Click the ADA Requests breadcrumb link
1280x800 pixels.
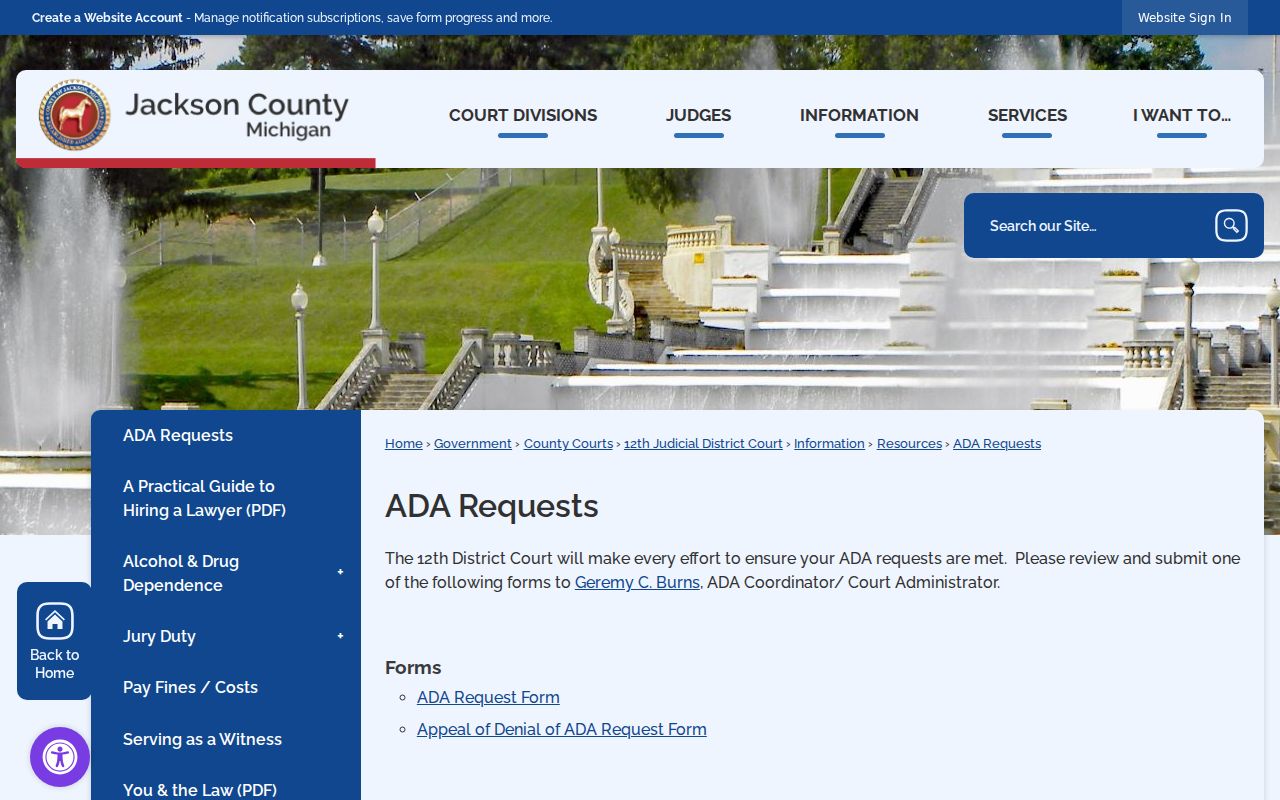click(x=997, y=444)
